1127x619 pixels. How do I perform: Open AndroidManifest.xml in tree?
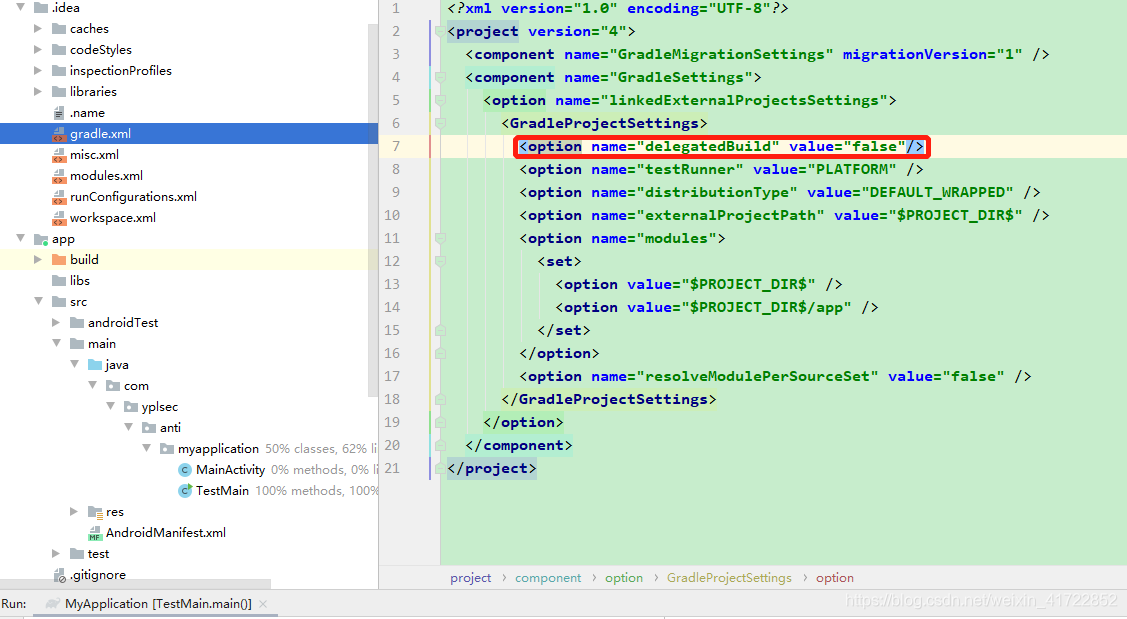165,533
